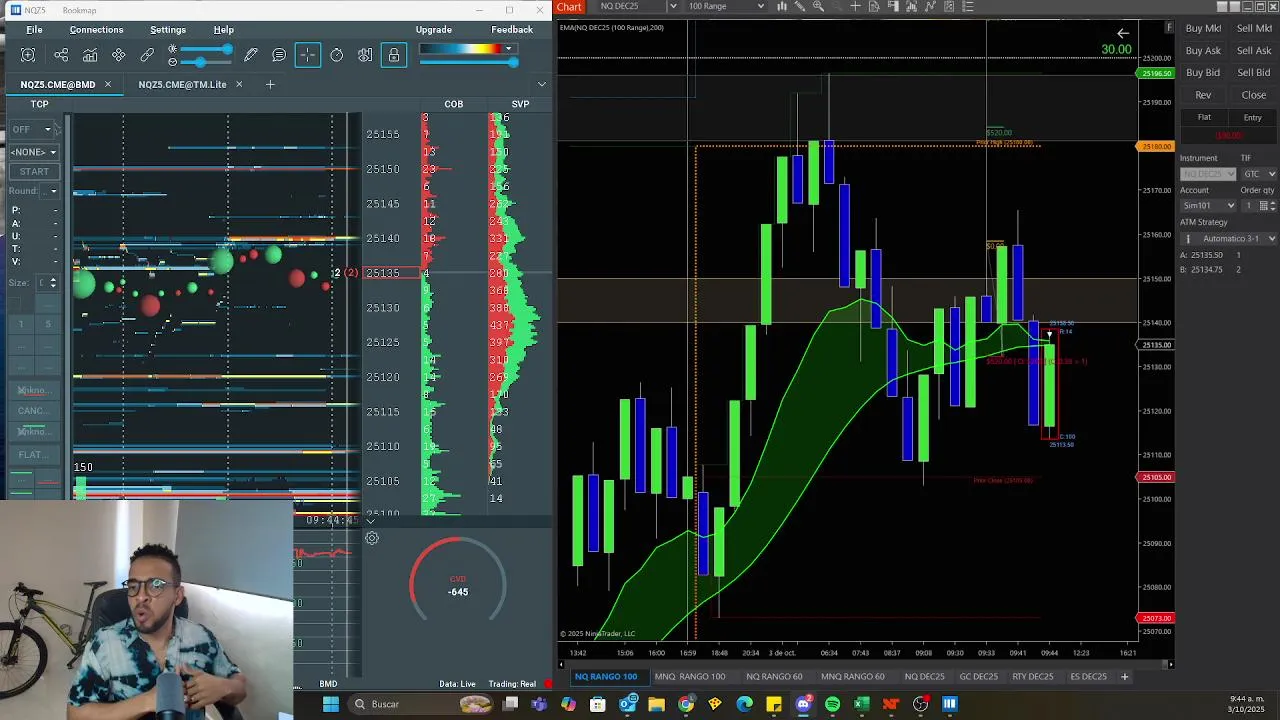The width and height of the screenshot is (1280, 720).
Task: Select the drawing tools pencil in NinjaTrader
Action: click(800, 6)
